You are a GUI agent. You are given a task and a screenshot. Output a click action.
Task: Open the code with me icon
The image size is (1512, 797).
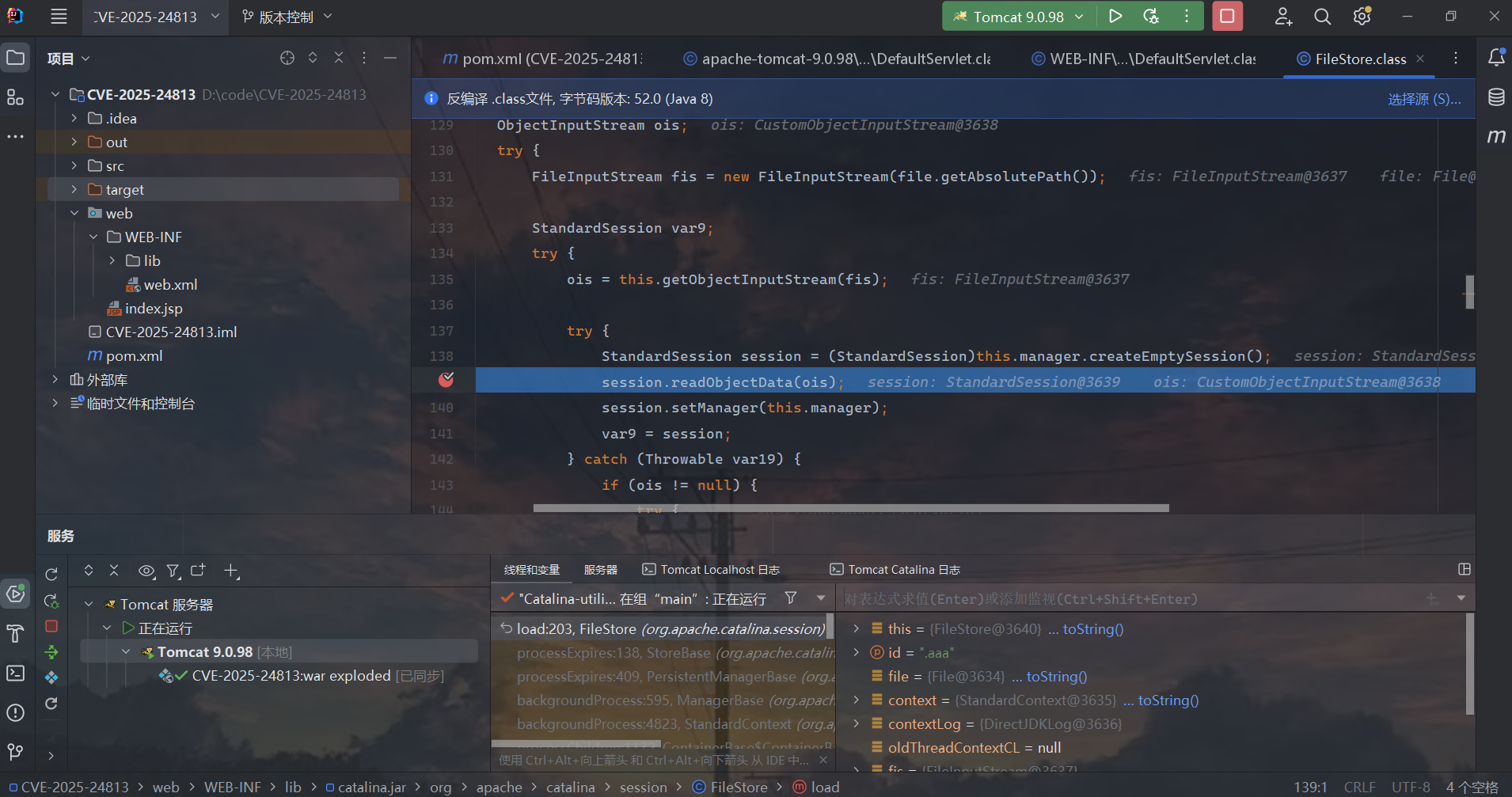click(x=1283, y=16)
